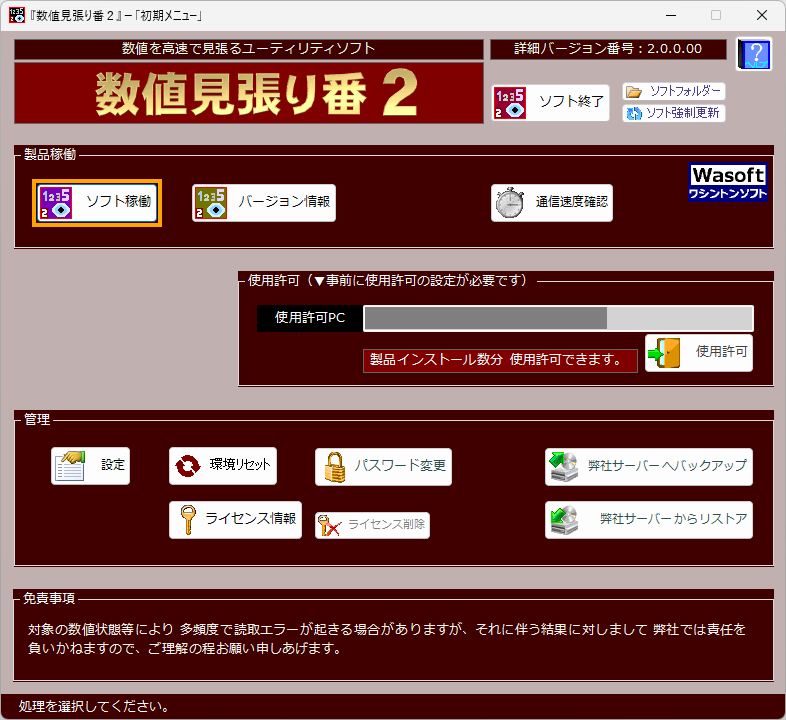This screenshot has height=720, width=786.
Task: Click ソフト強制更新 to force update
Action: point(674,113)
